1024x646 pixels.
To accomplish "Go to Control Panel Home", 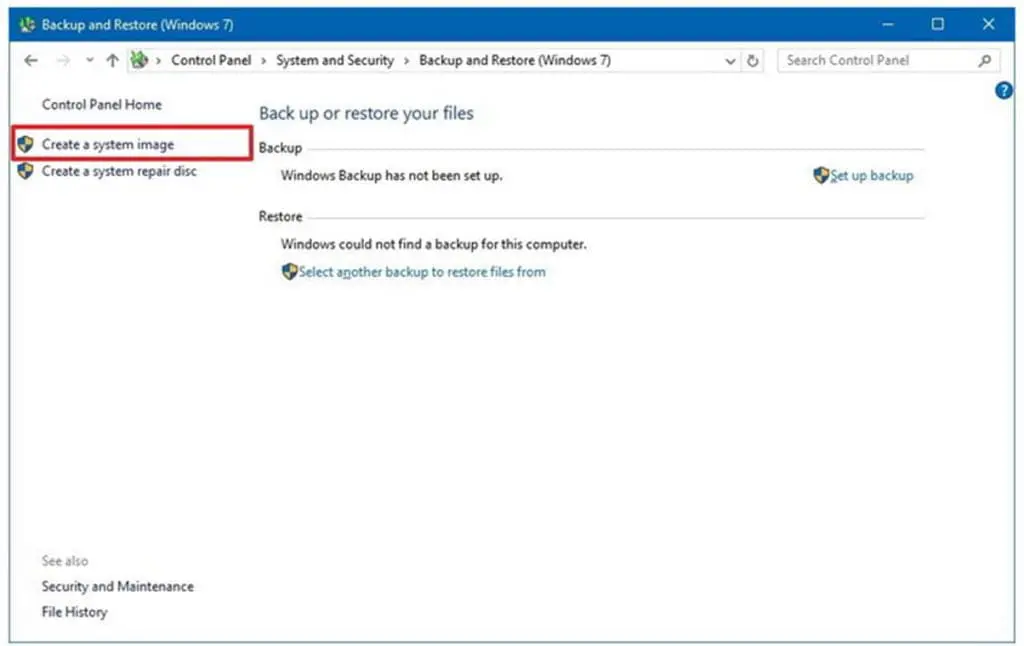I will coord(101,104).
